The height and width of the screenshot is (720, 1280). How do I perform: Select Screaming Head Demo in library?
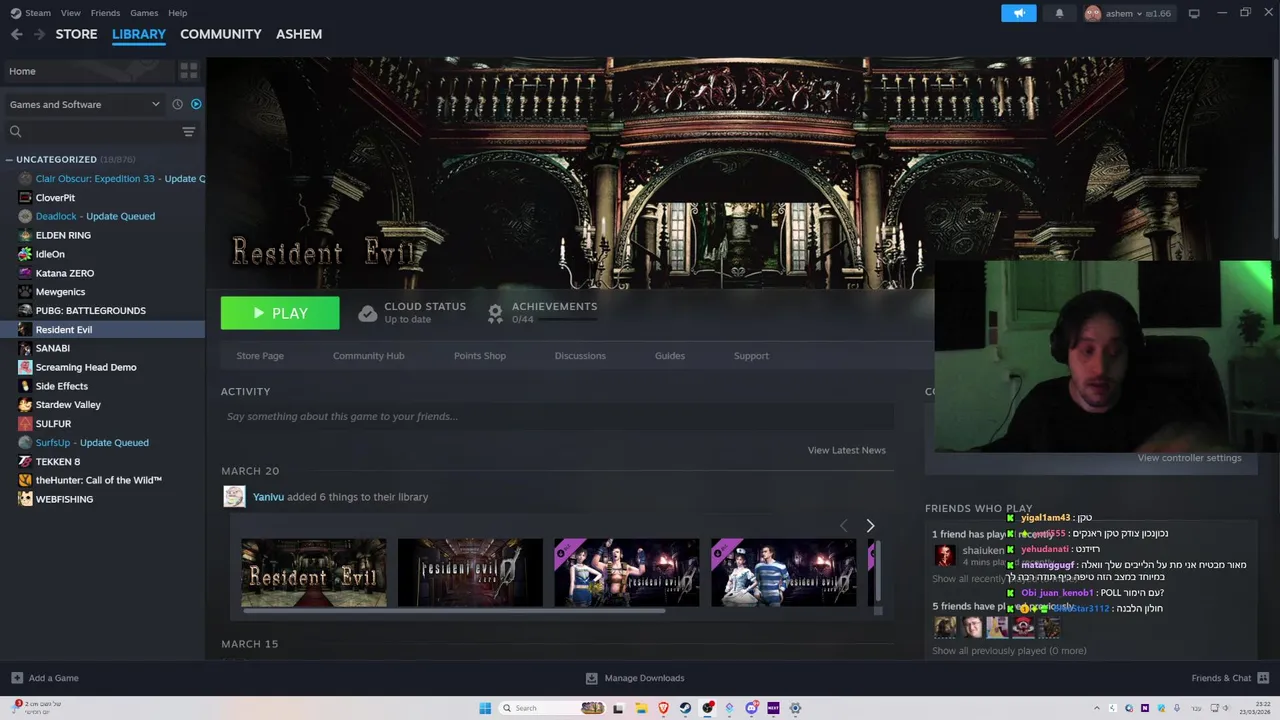86,367
